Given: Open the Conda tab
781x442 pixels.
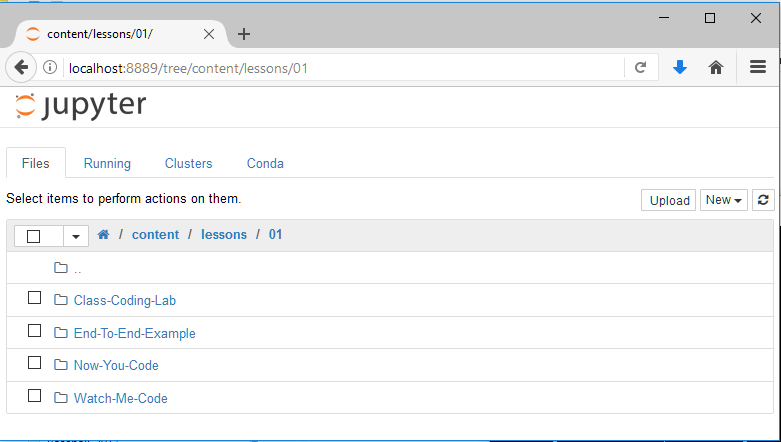Looking at the screenshot, I should [x=265, y=163].
